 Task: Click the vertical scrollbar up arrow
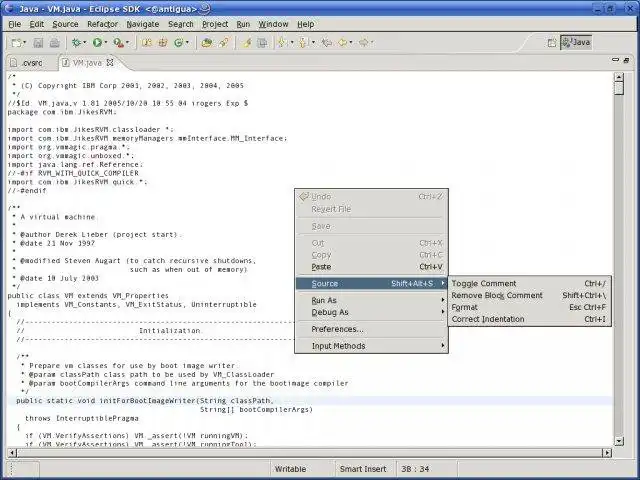(x=619, y=77)
